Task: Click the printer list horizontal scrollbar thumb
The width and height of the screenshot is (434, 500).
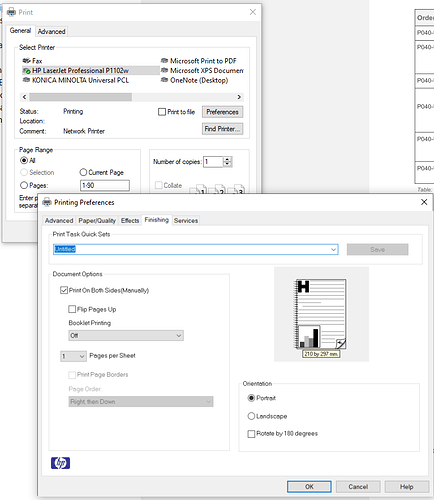Action: (x=80, y=97)
